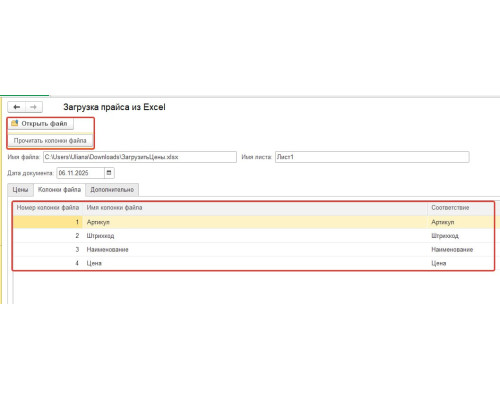This screenshot has width=500, height=400.
Task: Click Наименование in the Соответствие column
Action: (x=452, y=250)
